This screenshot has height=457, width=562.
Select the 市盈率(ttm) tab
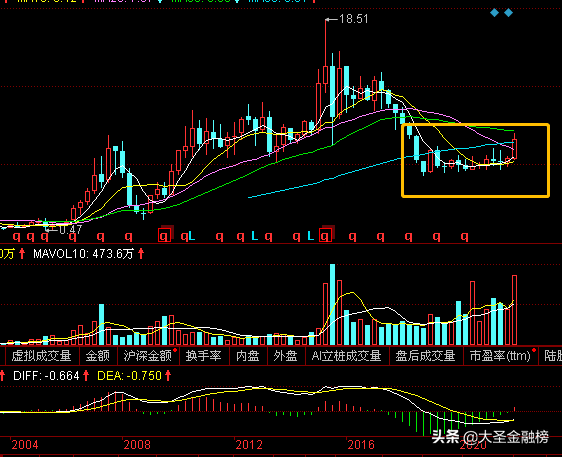500,356
